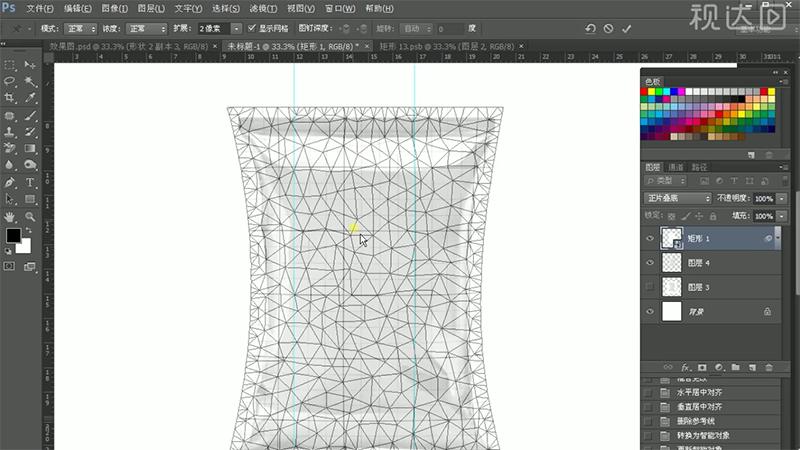Show the 图层 3 layer
The width and height of the screenshot is (800, 450).
click(651, 287)
